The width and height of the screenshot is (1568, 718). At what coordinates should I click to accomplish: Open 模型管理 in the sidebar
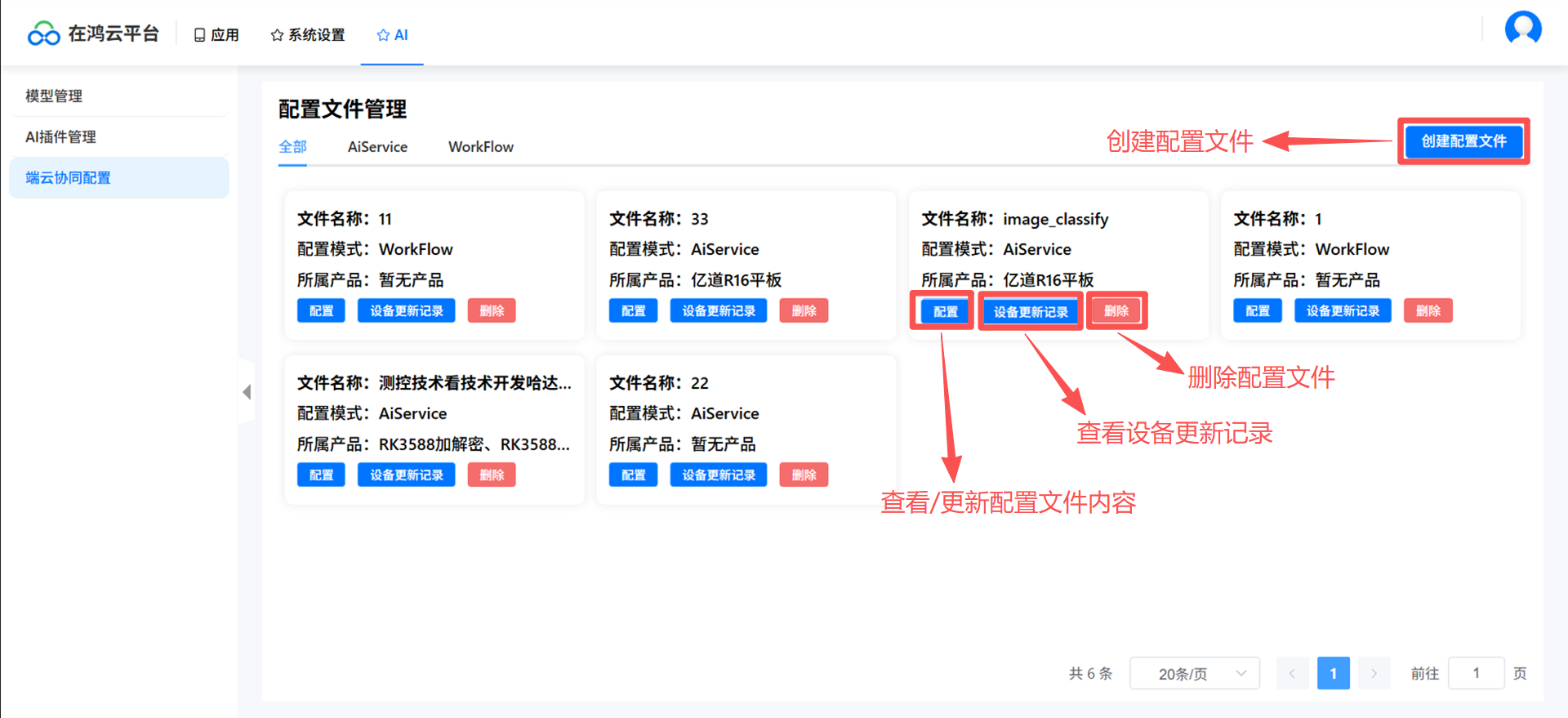[54, 96]
